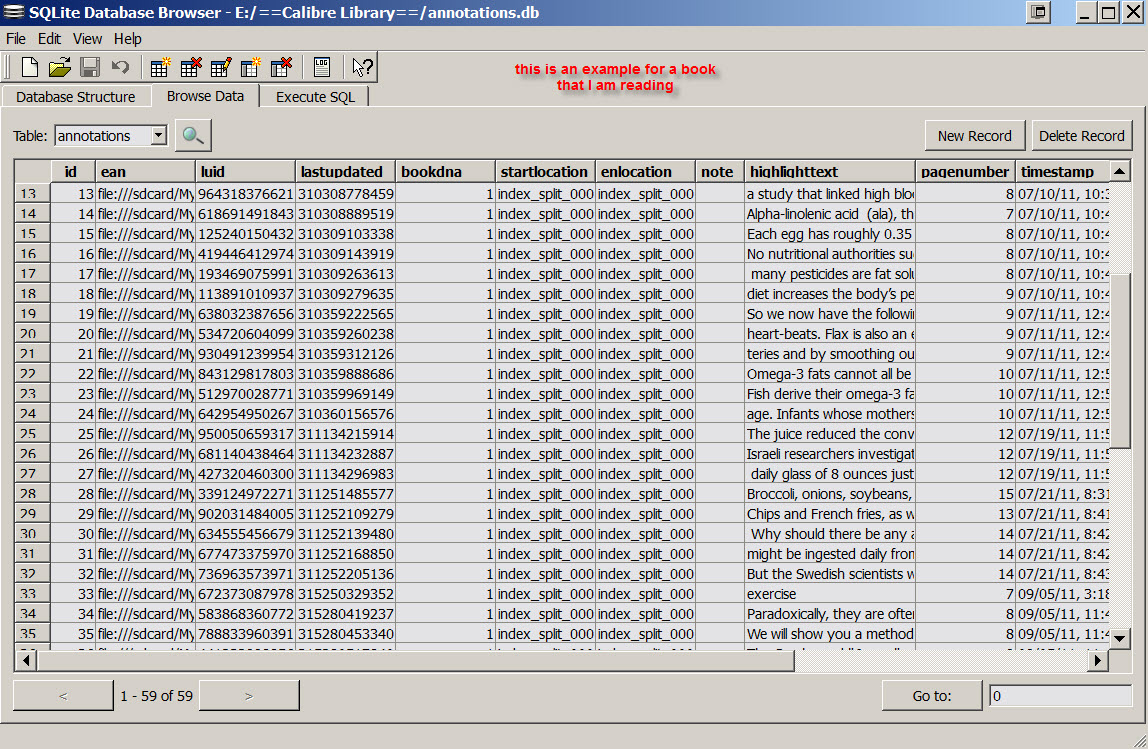Click the 'bookdna' column header
The height and width of the screenshot is (749, 1148).
445,171
